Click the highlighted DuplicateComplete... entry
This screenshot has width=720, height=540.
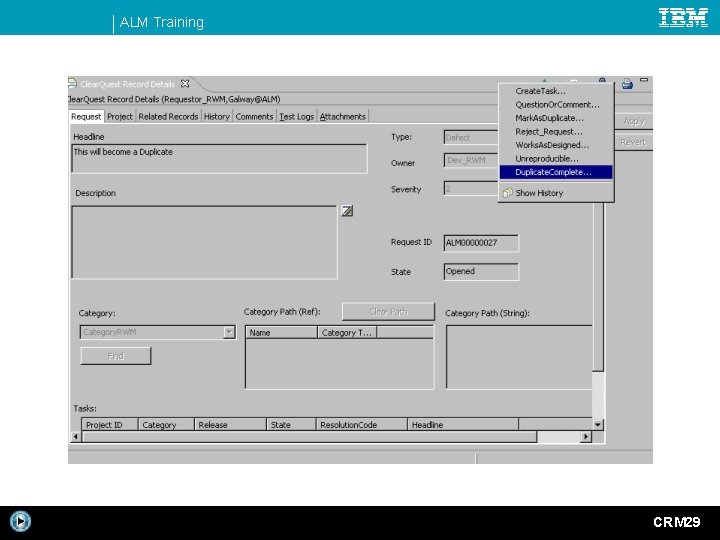pyautogui.click(x=556, y=172)
